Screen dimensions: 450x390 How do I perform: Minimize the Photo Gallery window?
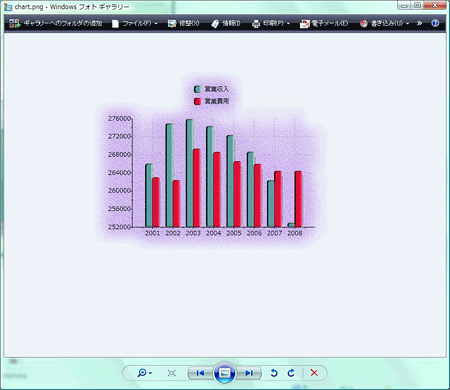tap(405, 5)
